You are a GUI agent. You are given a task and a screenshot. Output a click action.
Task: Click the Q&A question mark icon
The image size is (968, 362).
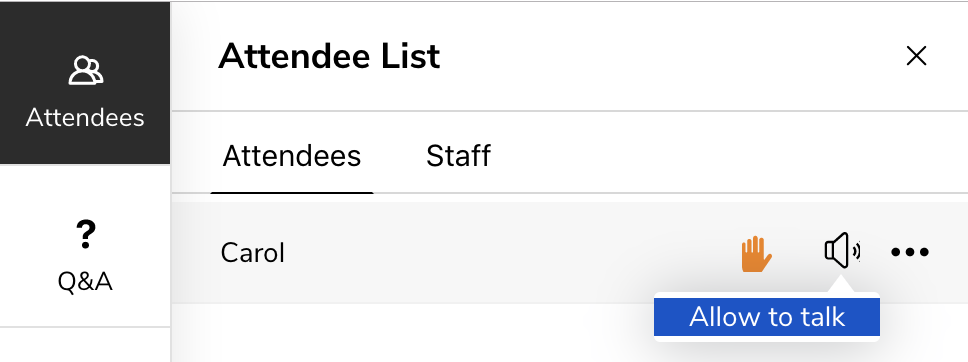[x=85, y=235]
